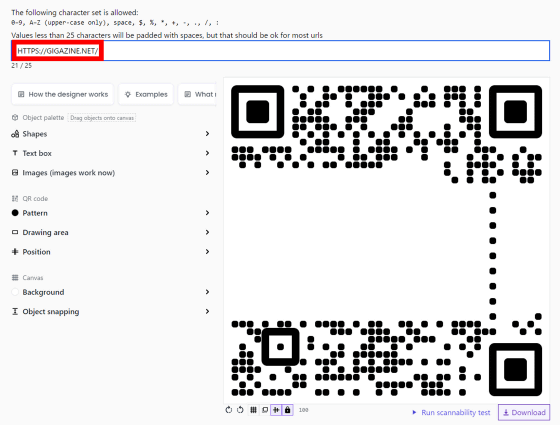Run scannability test
Viewport: 560px width, 425px height.
coord(451,412)
